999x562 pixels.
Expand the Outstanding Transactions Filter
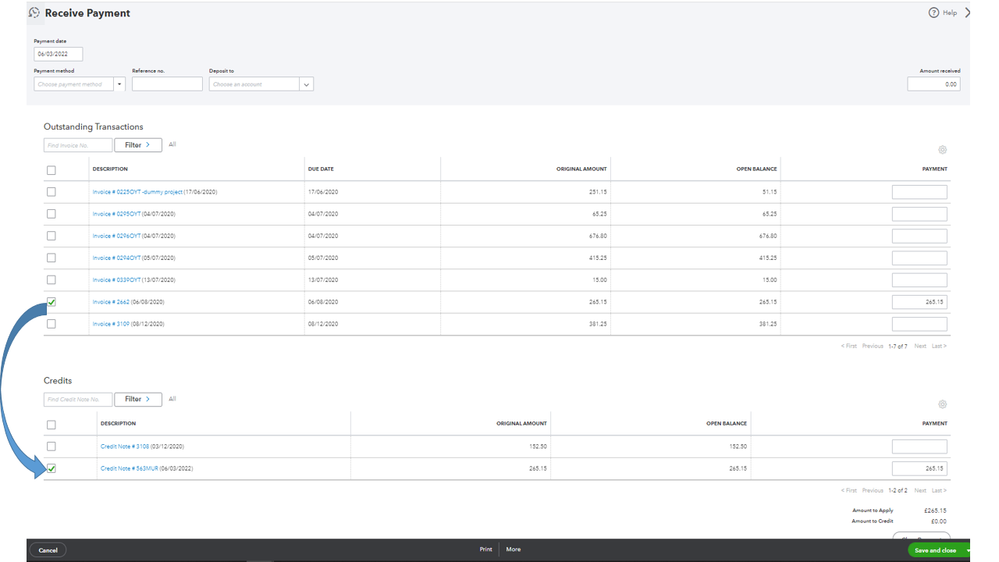tap(138, 145)
